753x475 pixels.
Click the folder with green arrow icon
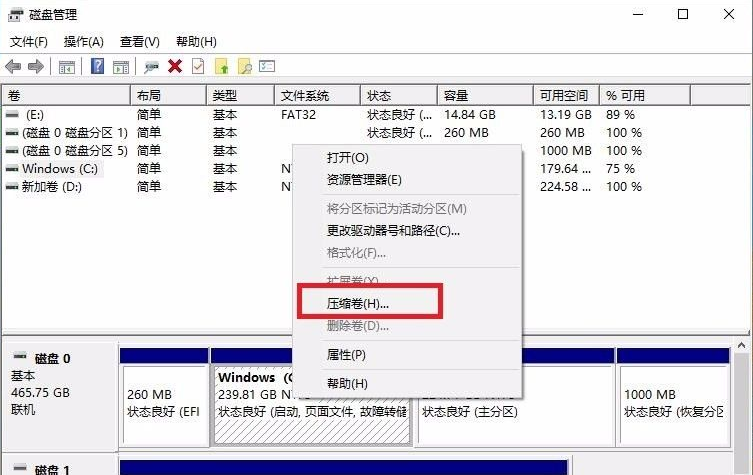pyautogui.click(x=222, y=67)
